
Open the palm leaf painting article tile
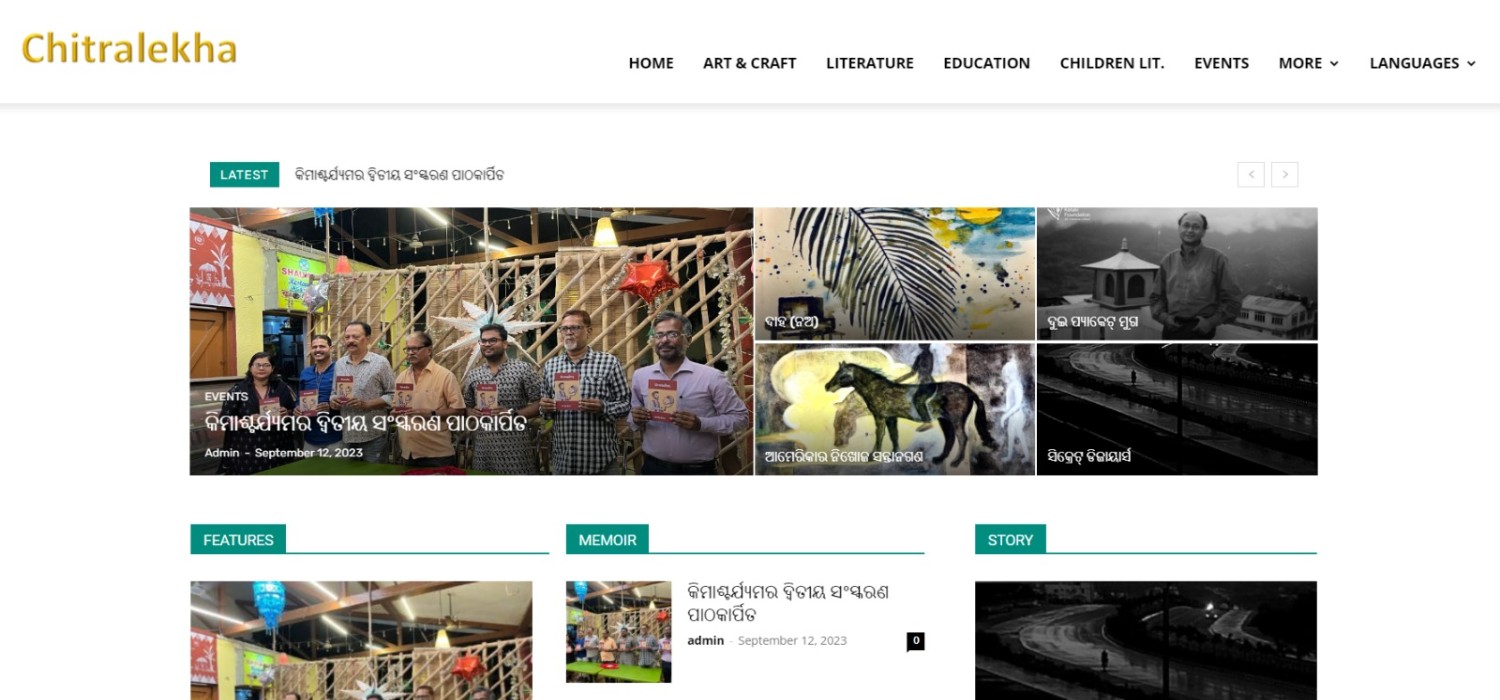895,274
